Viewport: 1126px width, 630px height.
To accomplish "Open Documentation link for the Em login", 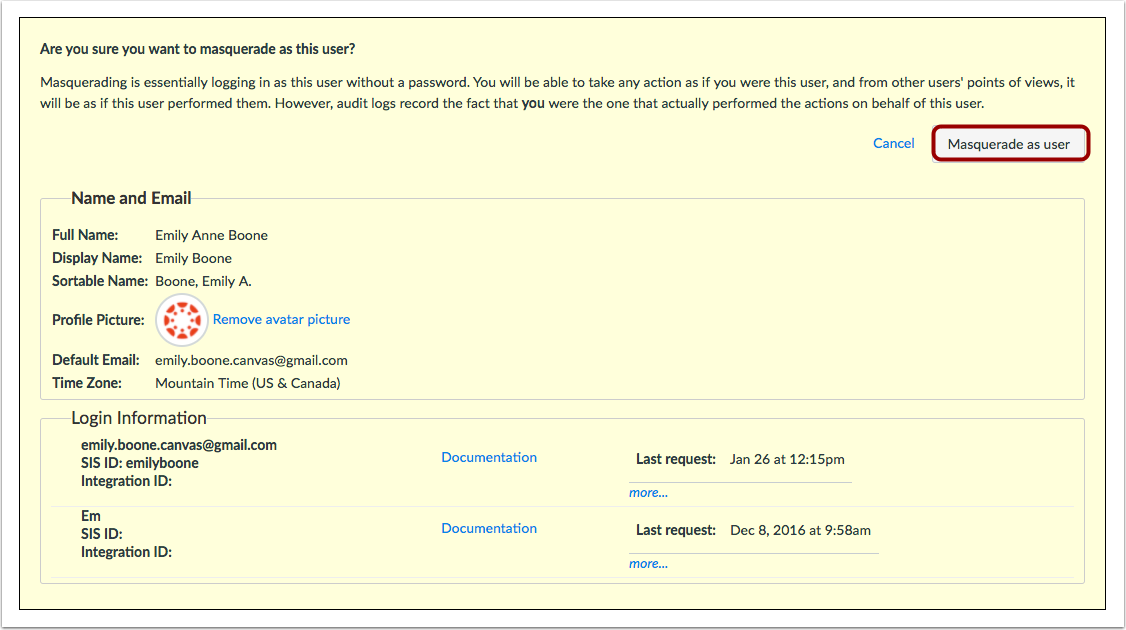I will click(489, 528).
